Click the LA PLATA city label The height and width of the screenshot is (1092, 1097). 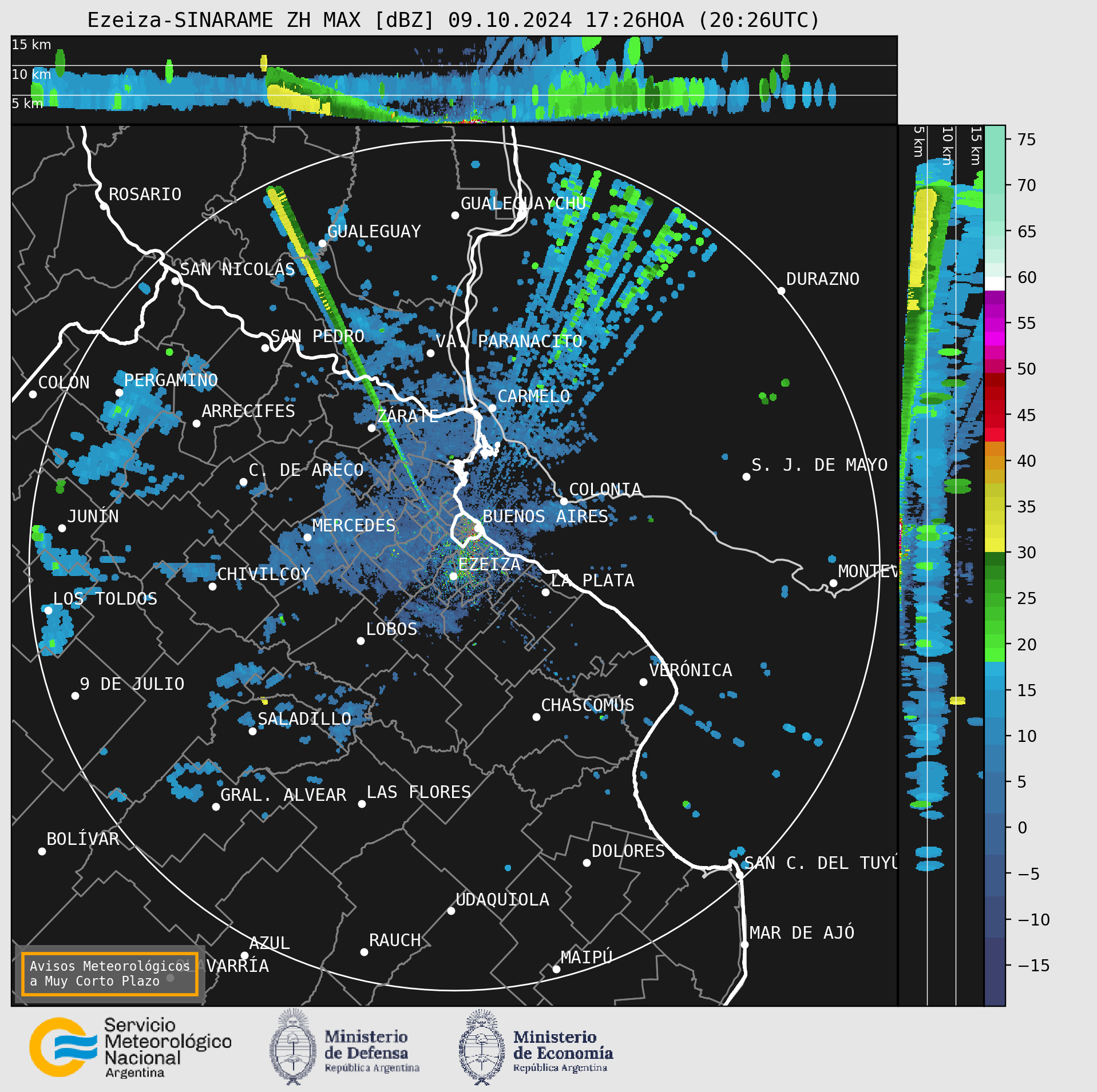[592, 581]
